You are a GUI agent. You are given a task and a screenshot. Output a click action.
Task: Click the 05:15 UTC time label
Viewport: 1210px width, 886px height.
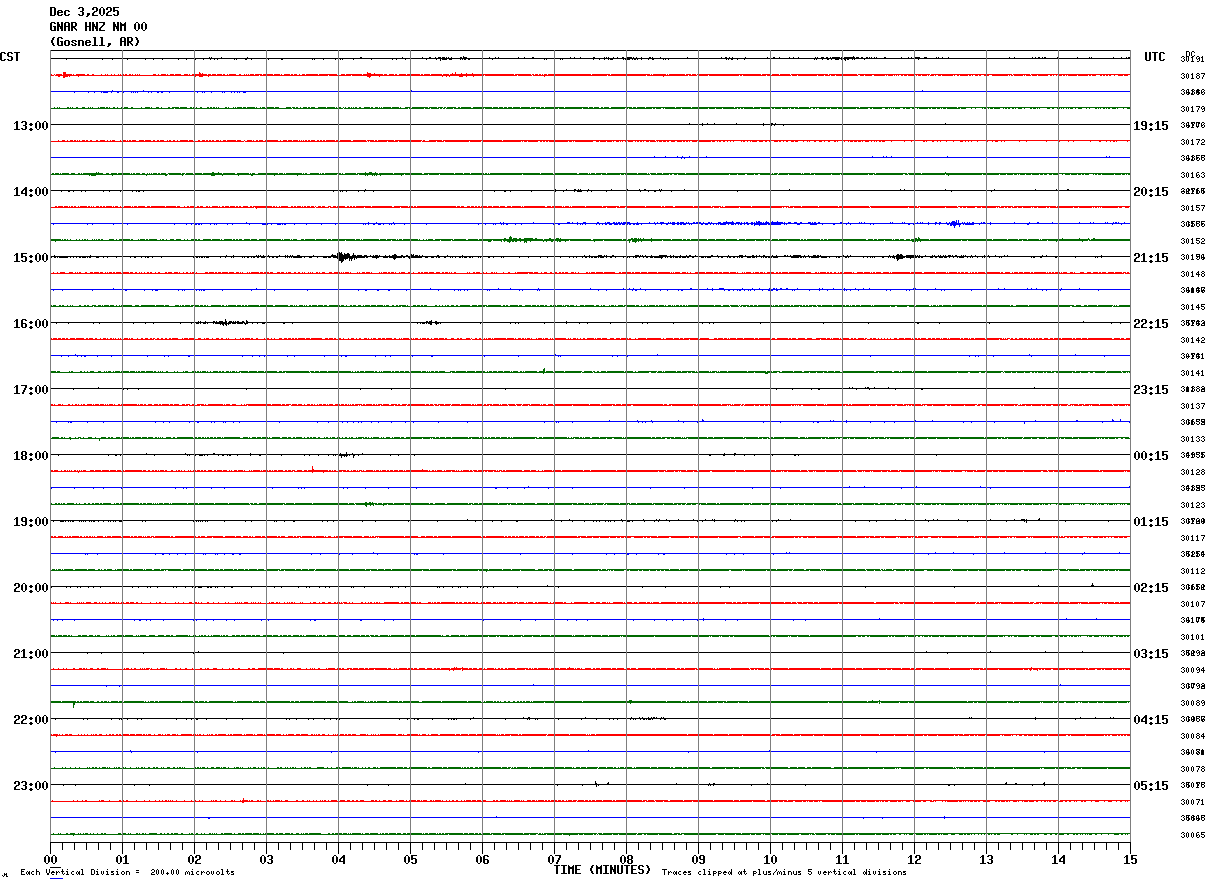1151,785
